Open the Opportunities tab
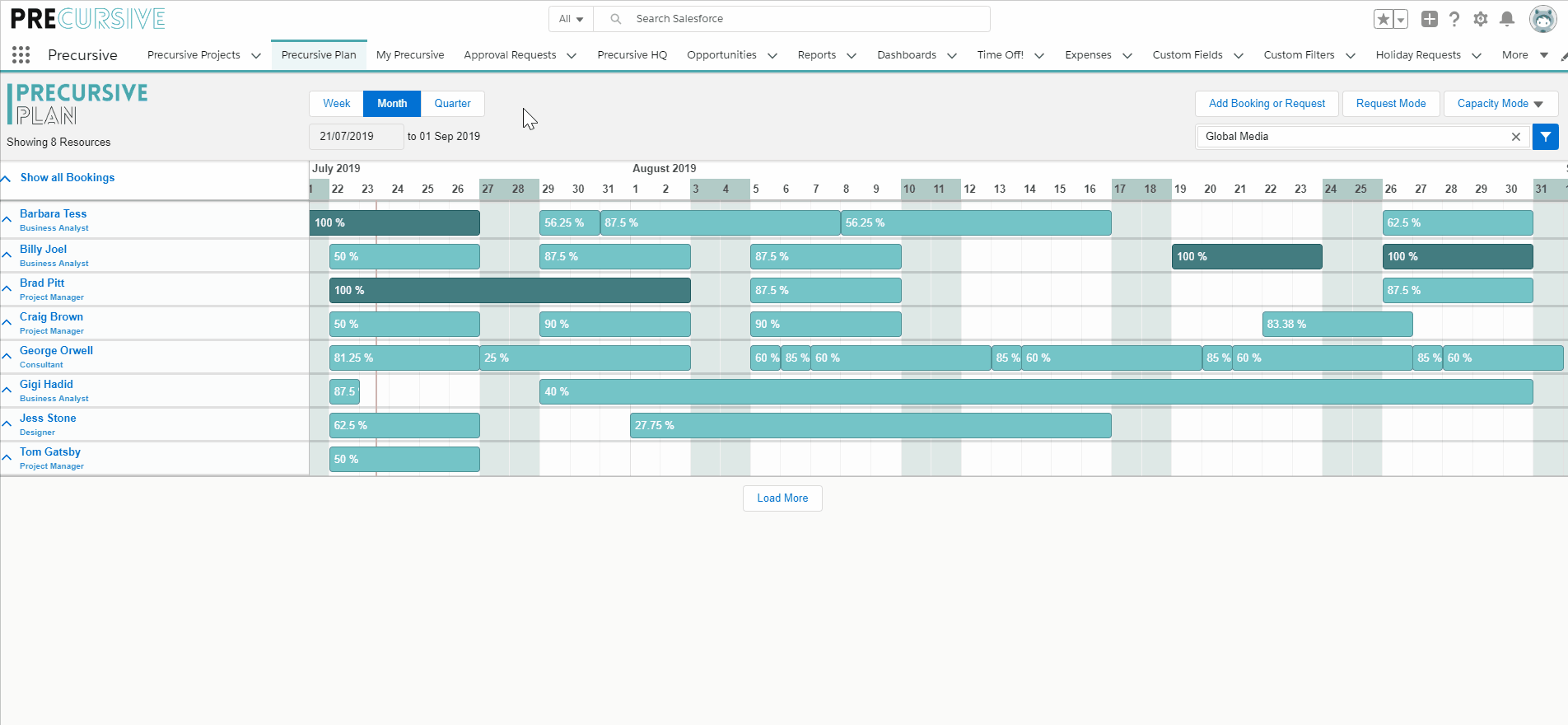 click(721, 55)
